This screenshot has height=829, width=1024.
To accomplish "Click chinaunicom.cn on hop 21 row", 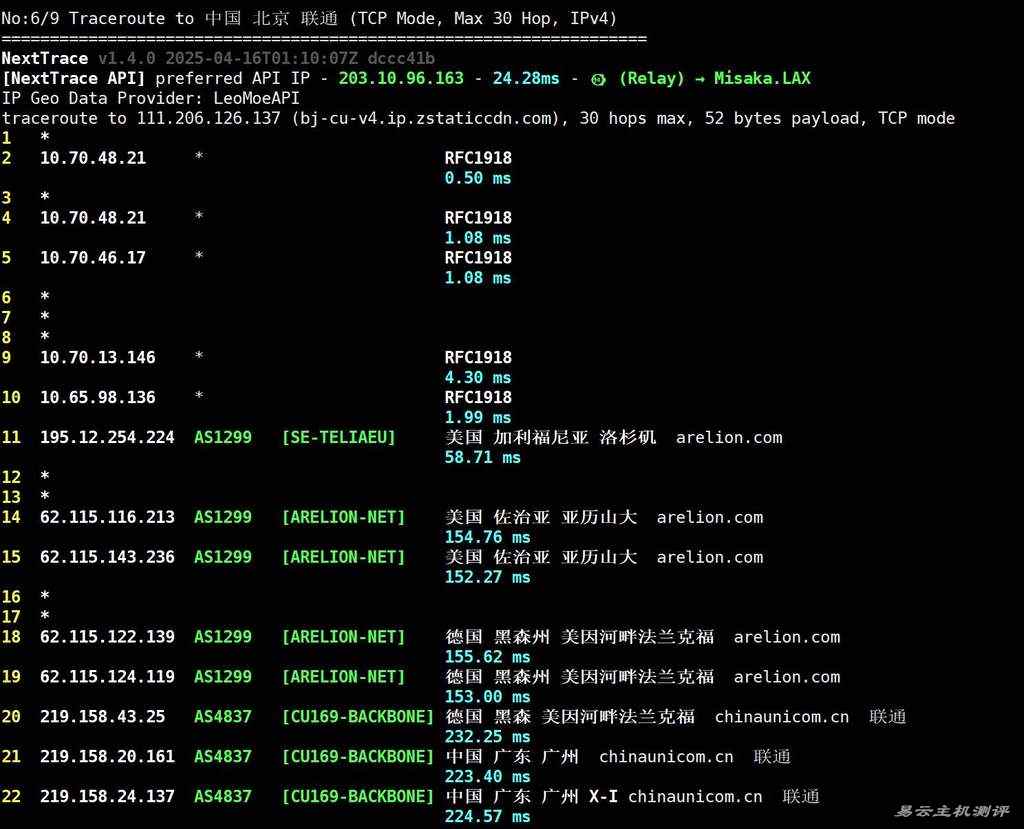I will point(666,756).
